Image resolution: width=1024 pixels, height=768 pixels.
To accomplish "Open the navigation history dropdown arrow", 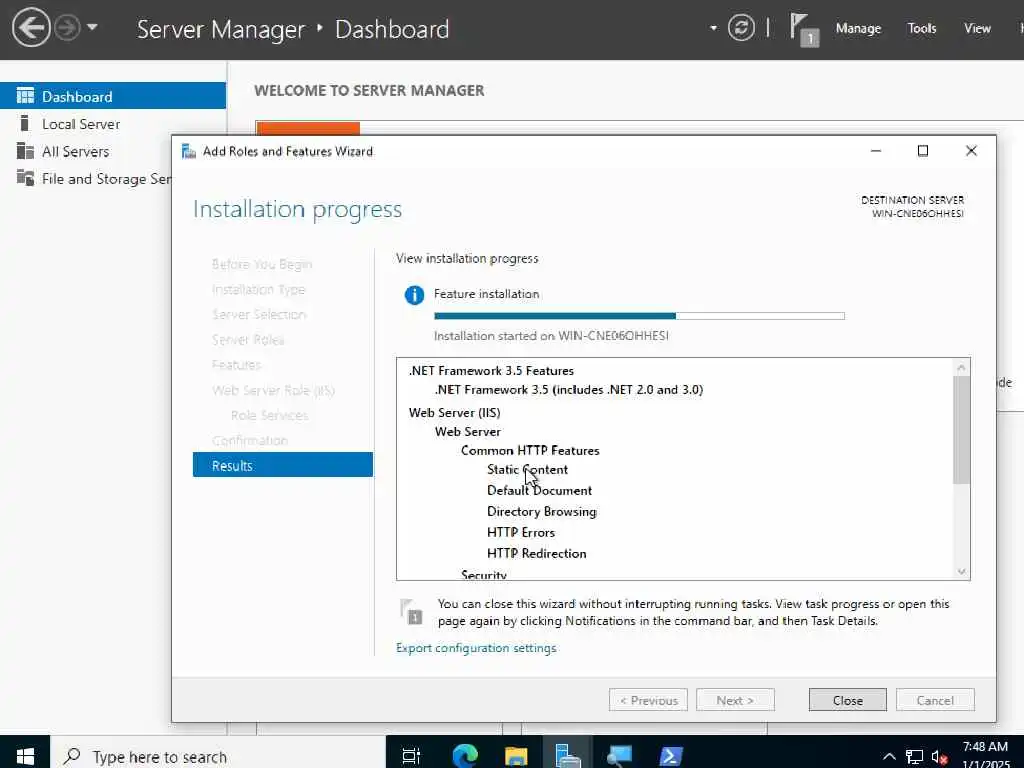I will pyautogui.click(x=92, y=27).
